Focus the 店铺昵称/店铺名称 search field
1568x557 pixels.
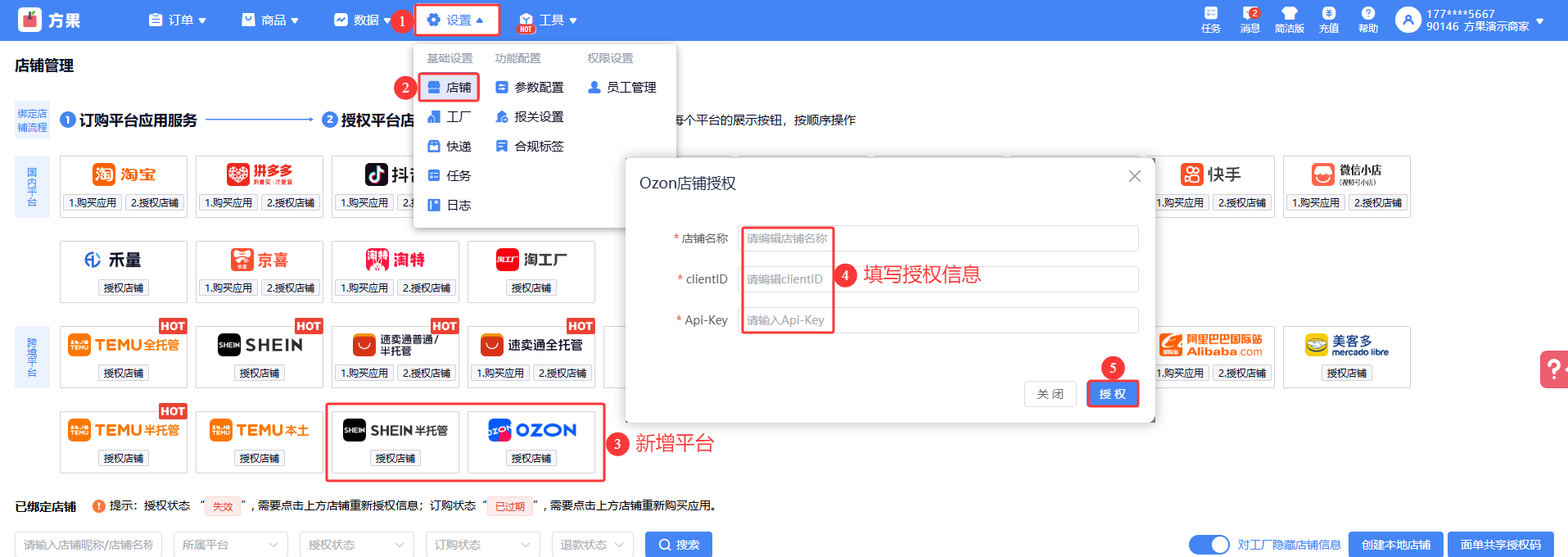(x=88, y=545)
